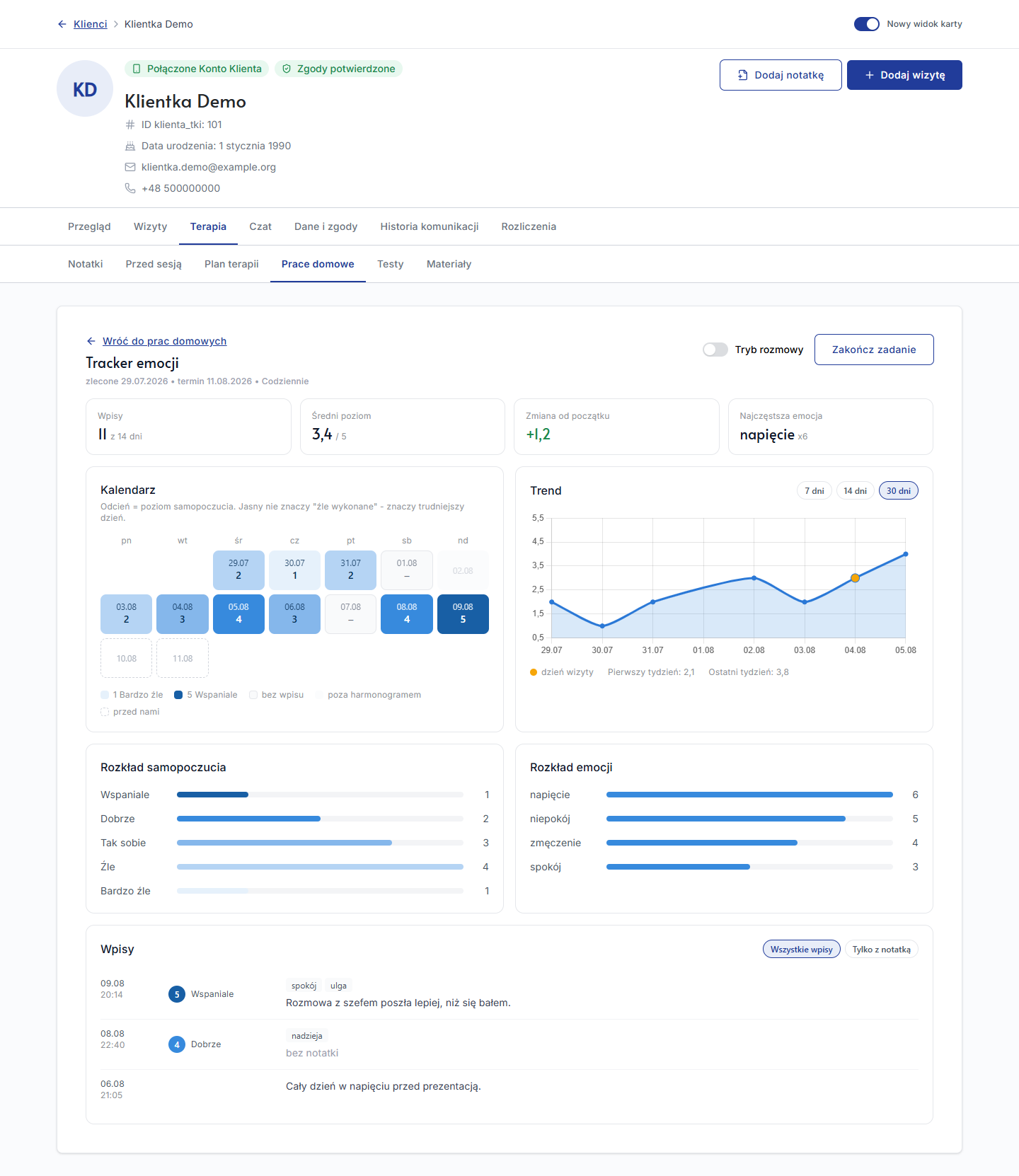
Task: Click the napięcie emotion distribution bar
Action: [749, 795]
